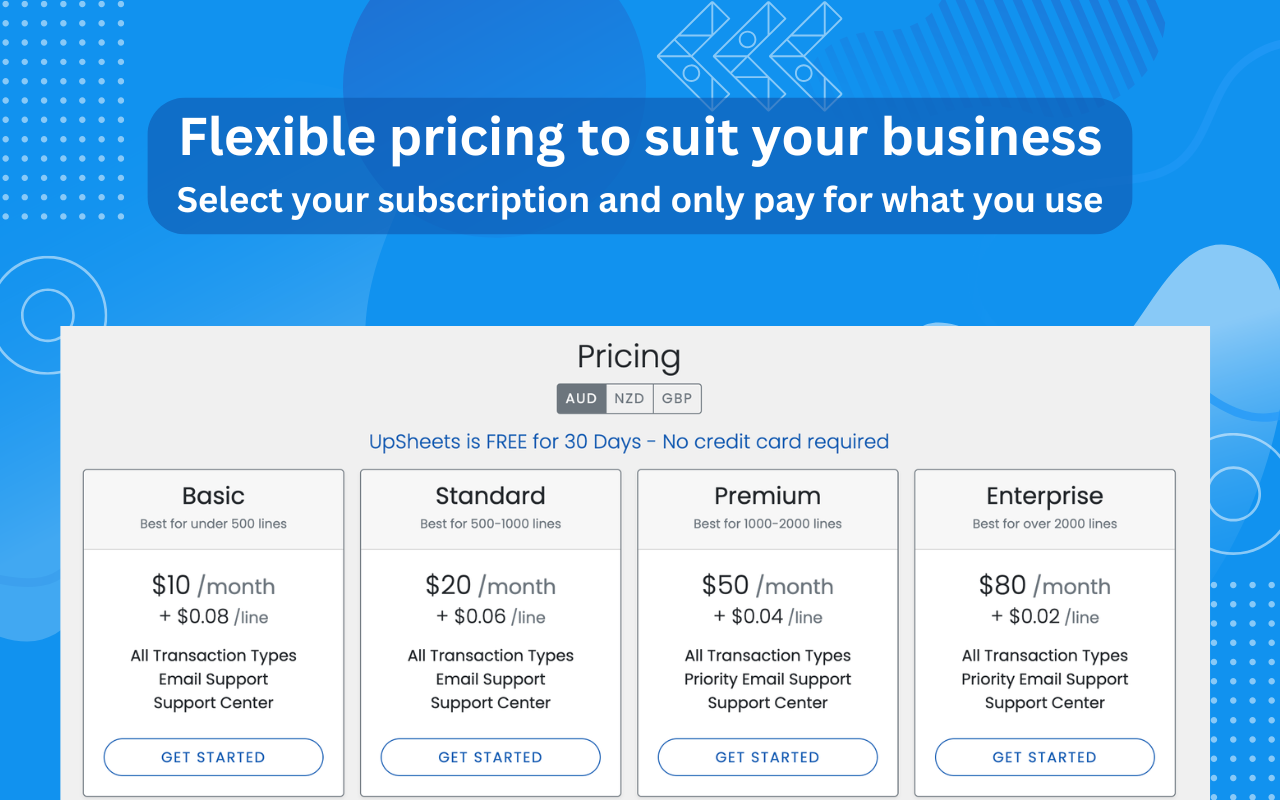Click the $10 /month Basic price

(213, 585)
